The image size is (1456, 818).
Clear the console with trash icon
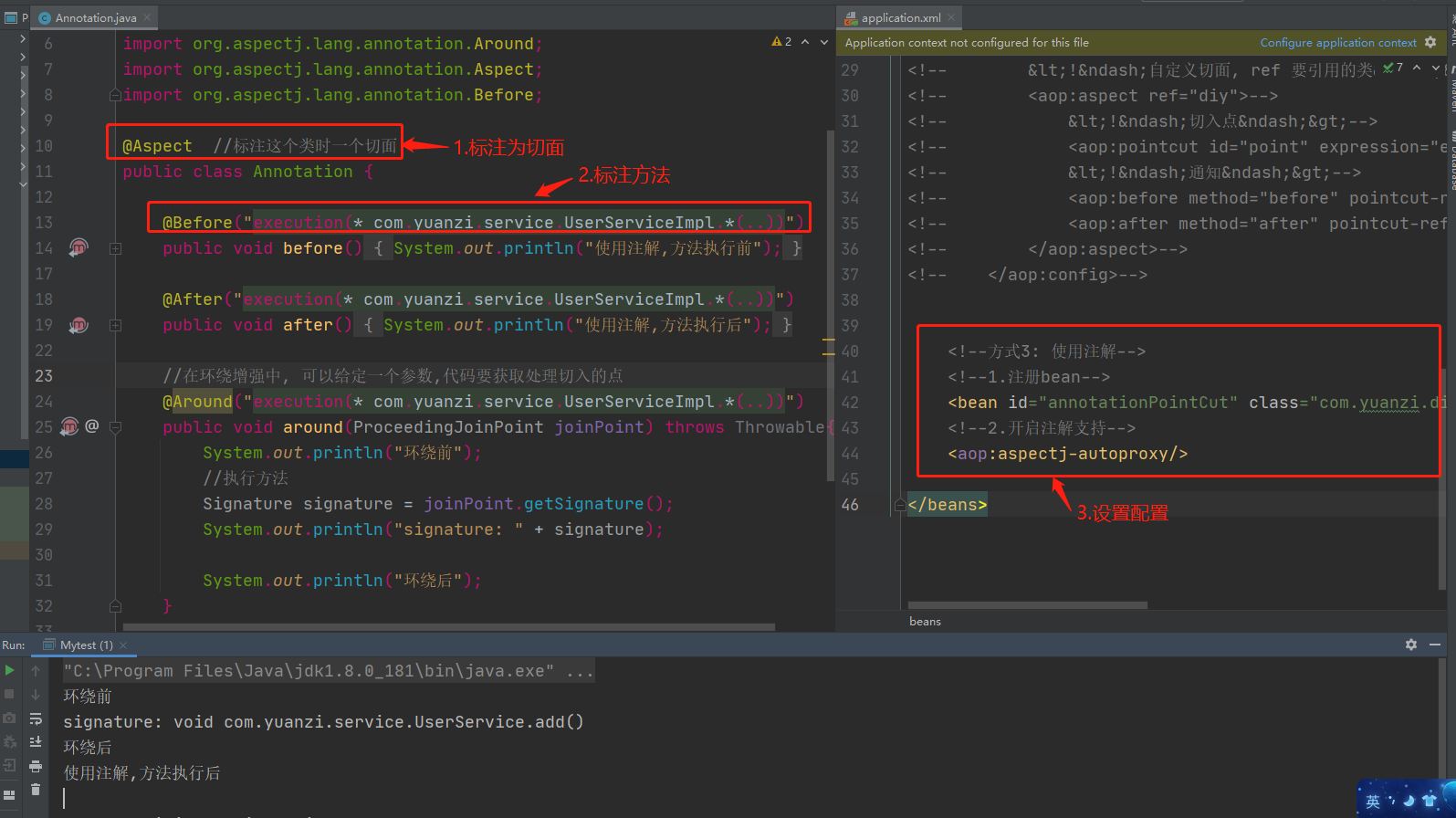(36, 790)
